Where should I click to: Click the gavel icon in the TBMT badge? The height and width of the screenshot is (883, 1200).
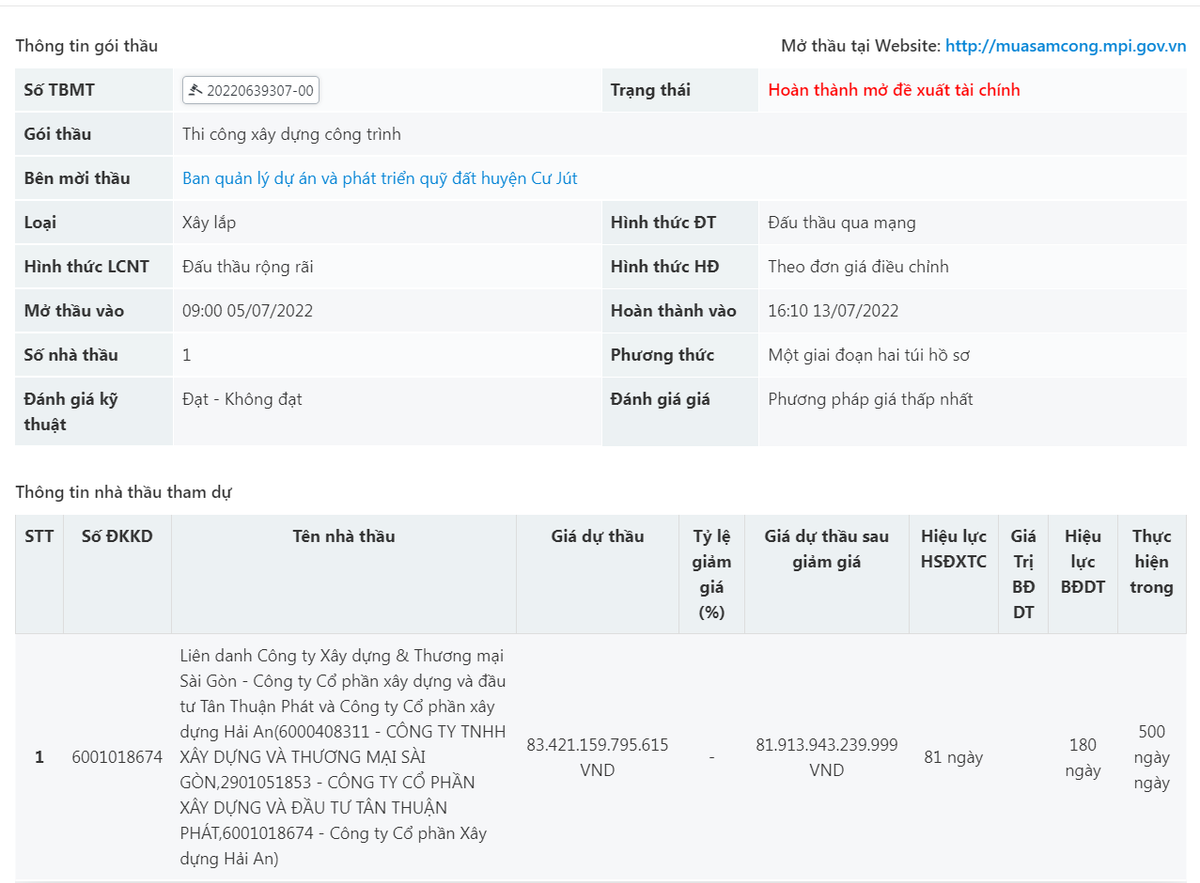click(x=195, y=91)
